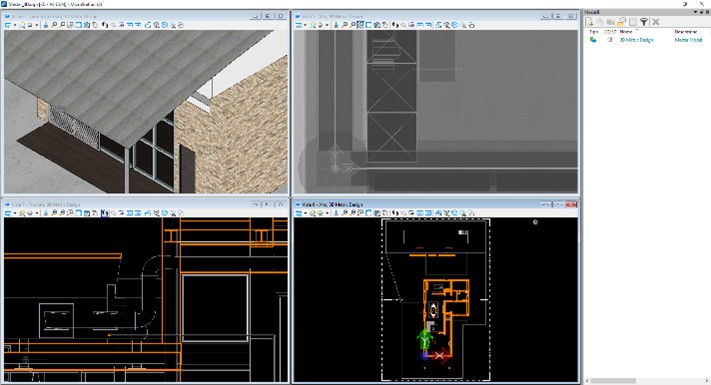The width and height of the screenshot is (711, 385).
Task: Sort models by the Descrizione column header
Action: [x=686, y=32]
